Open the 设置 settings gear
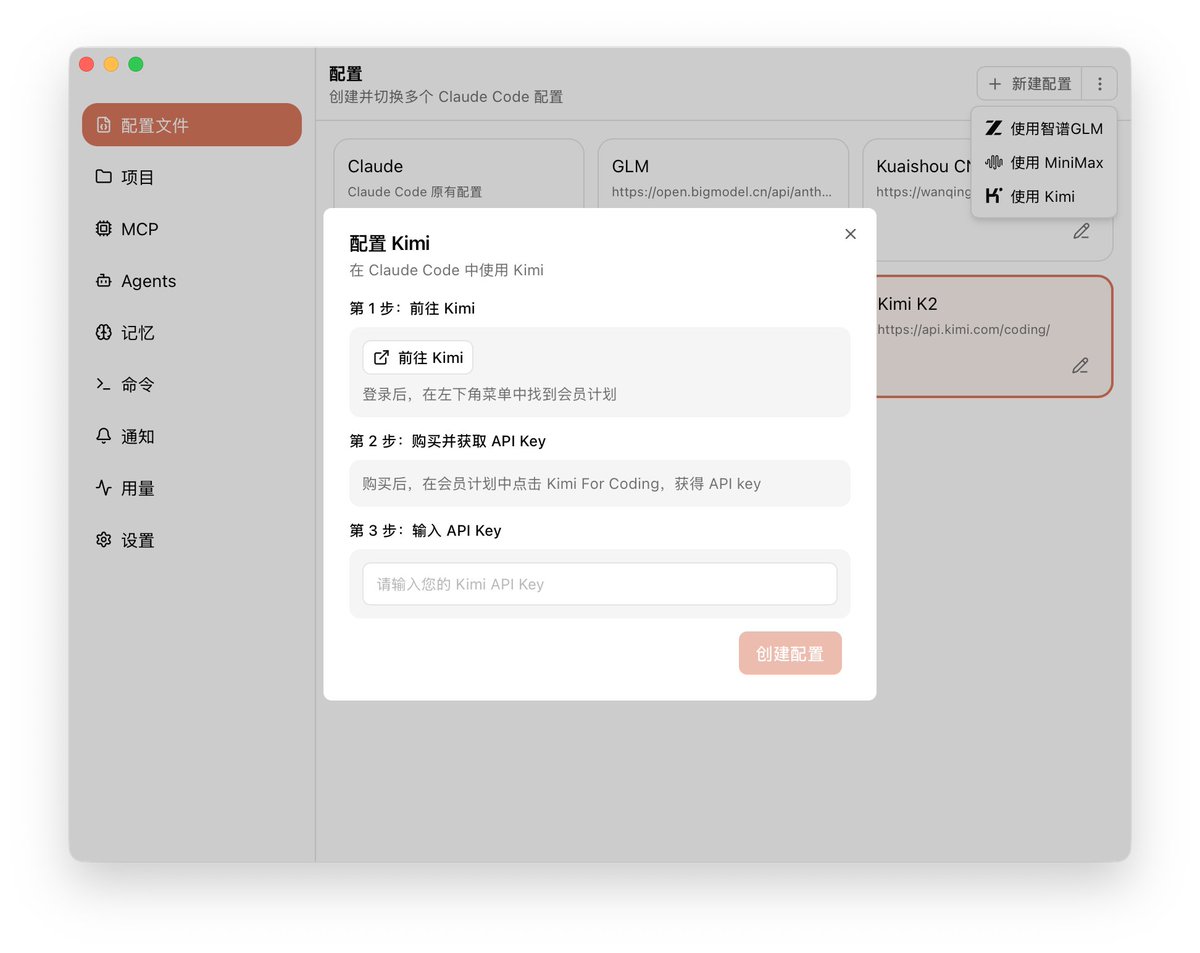Image resolution: width=1200 pixels, height=953 pixels. pyautogui.click(x=103, y=540)
